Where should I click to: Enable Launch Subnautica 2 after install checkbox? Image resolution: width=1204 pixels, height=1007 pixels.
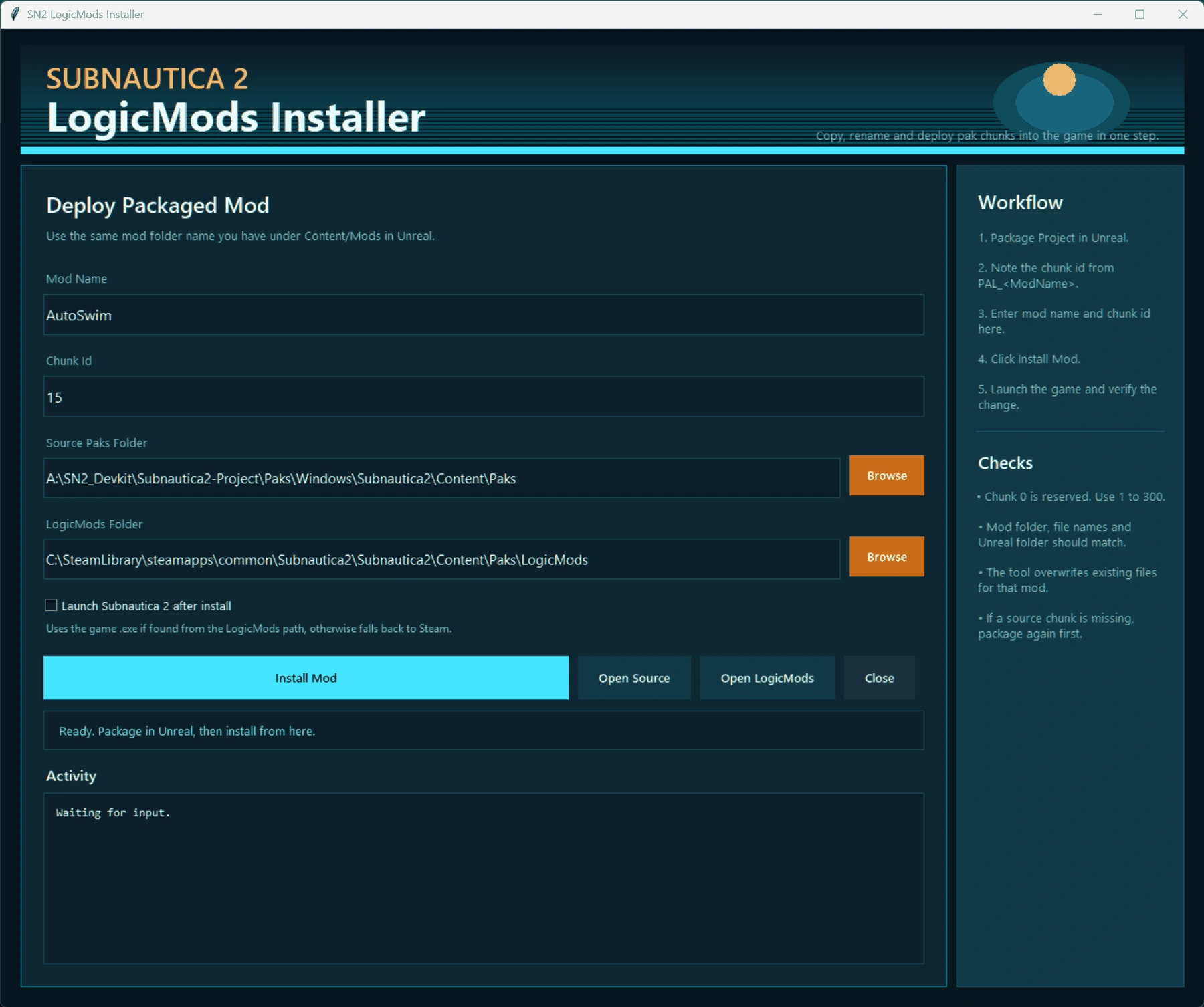tap(51, 605)
